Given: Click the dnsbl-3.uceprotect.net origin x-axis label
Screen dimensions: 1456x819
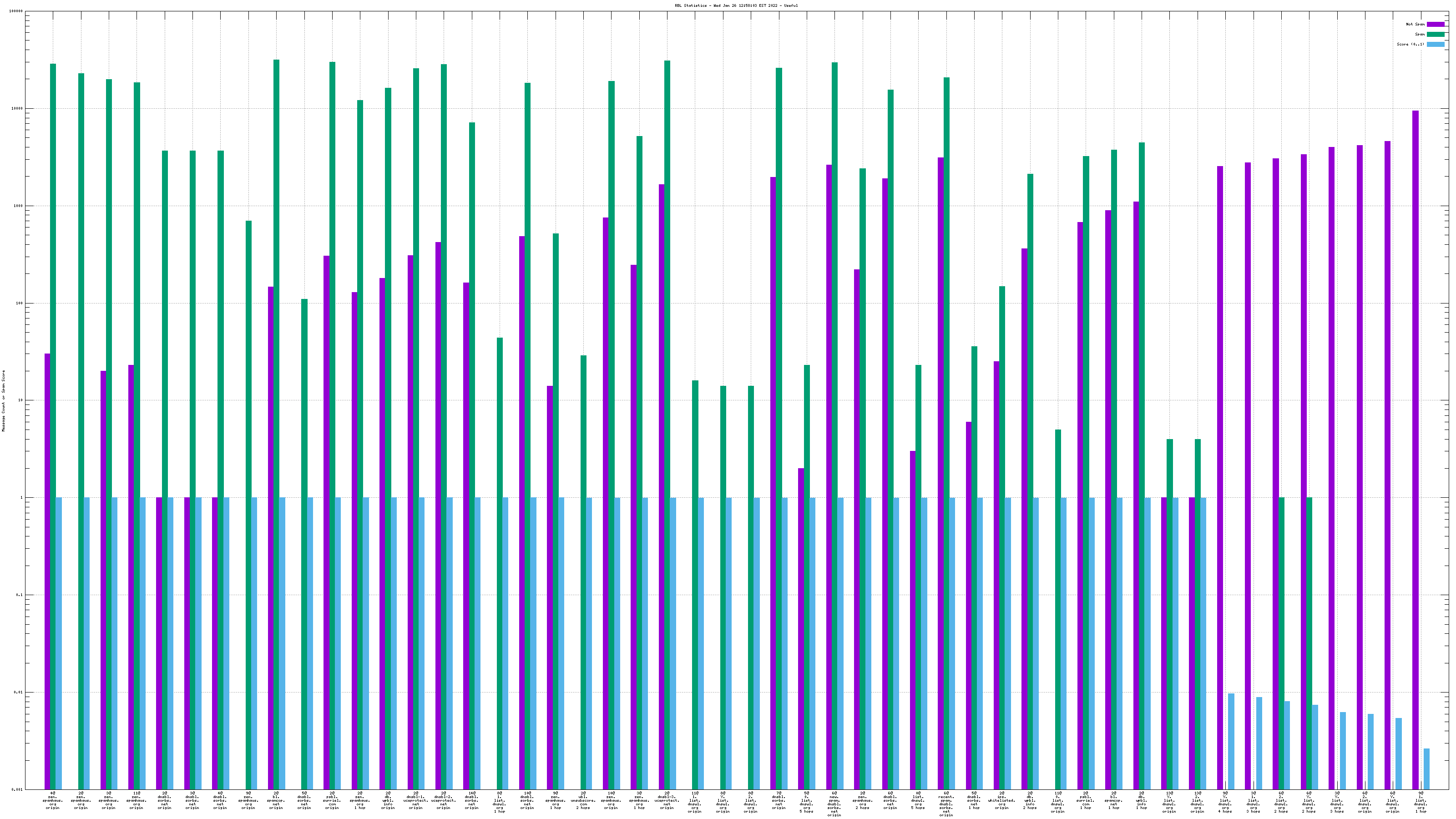Looking at the screenshot, I should [667, 800].
